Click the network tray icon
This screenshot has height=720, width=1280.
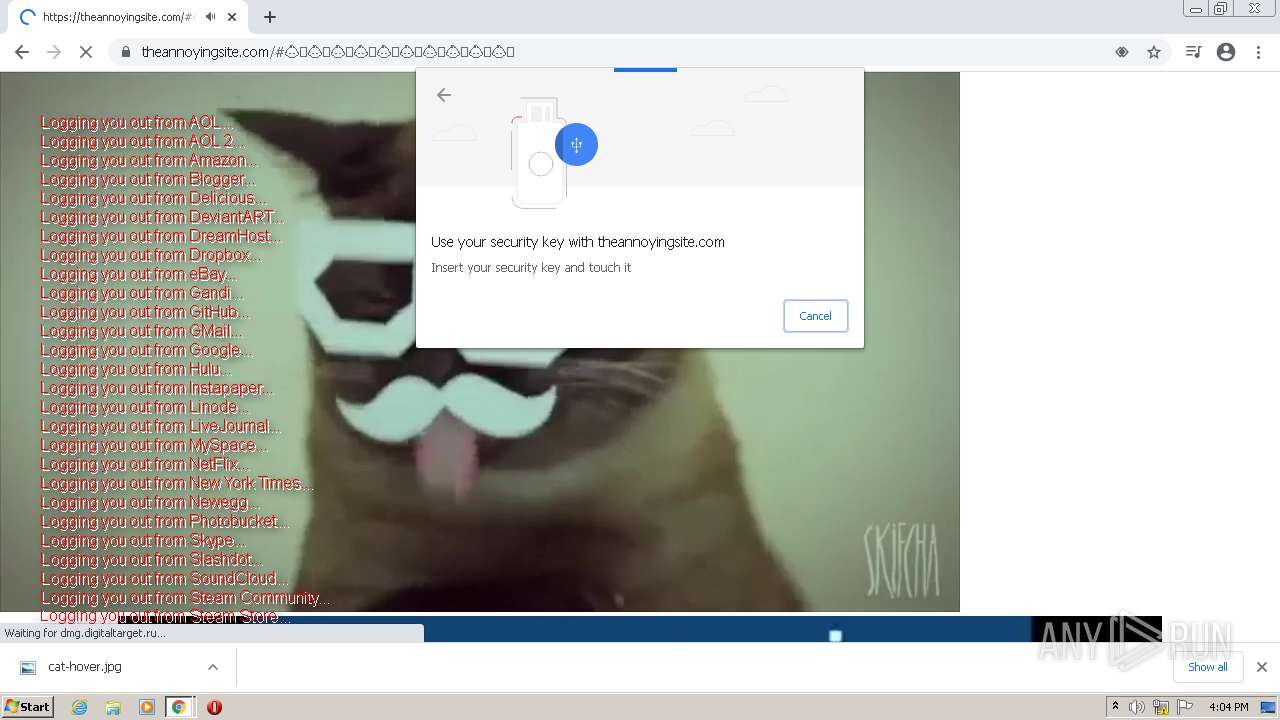(1160, 707)
